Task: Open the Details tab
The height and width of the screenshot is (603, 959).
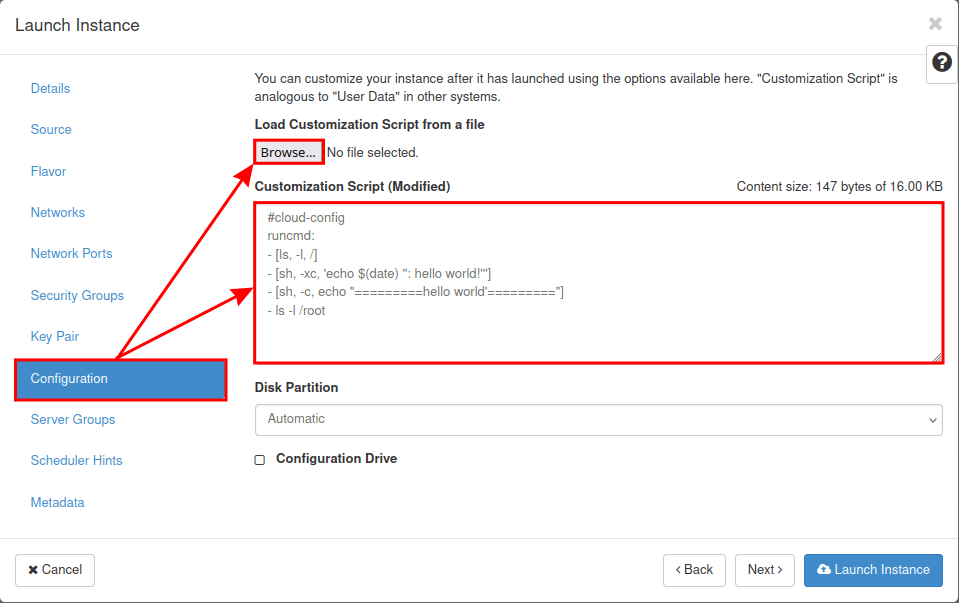Action: (51, 88)
